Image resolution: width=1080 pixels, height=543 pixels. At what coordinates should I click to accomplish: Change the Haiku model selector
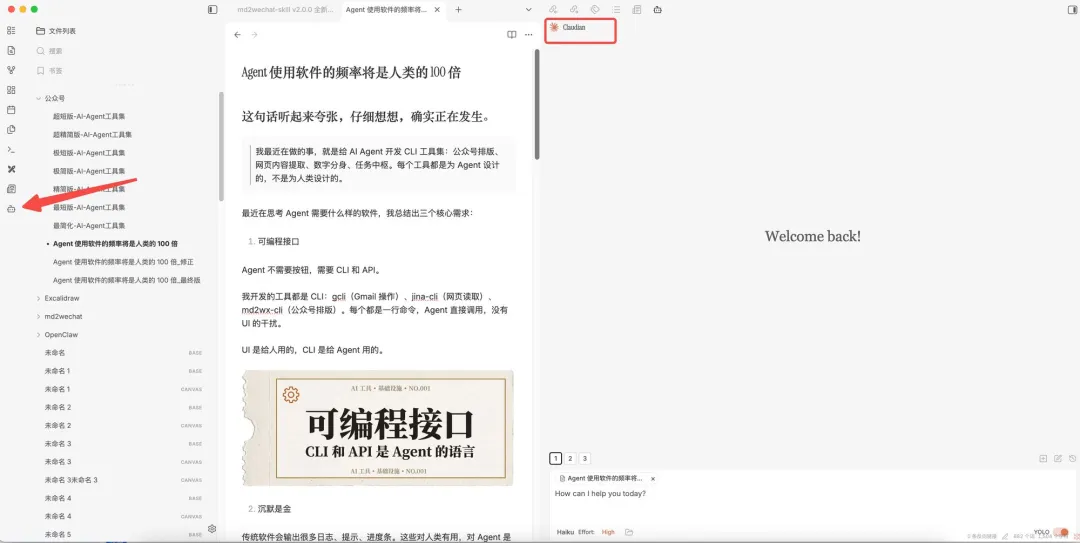[x=565, y=532]
